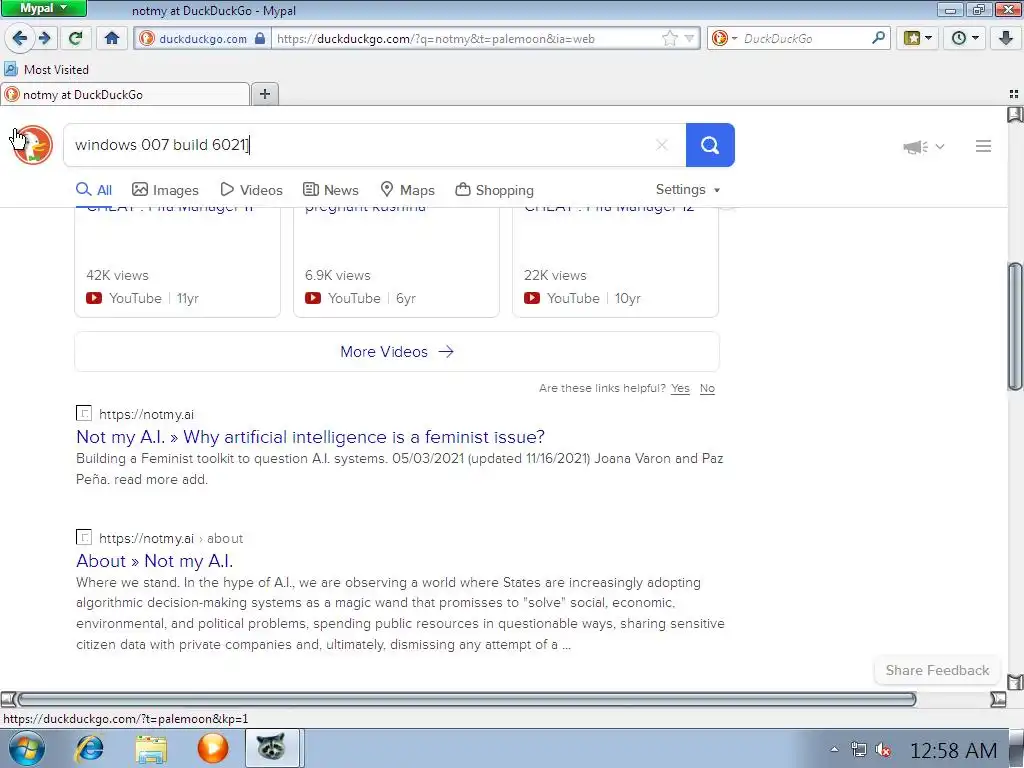Screen dimensions: 1024x768
Task: Open the megaphone announcements dropdown
Action: pos(923,146)
